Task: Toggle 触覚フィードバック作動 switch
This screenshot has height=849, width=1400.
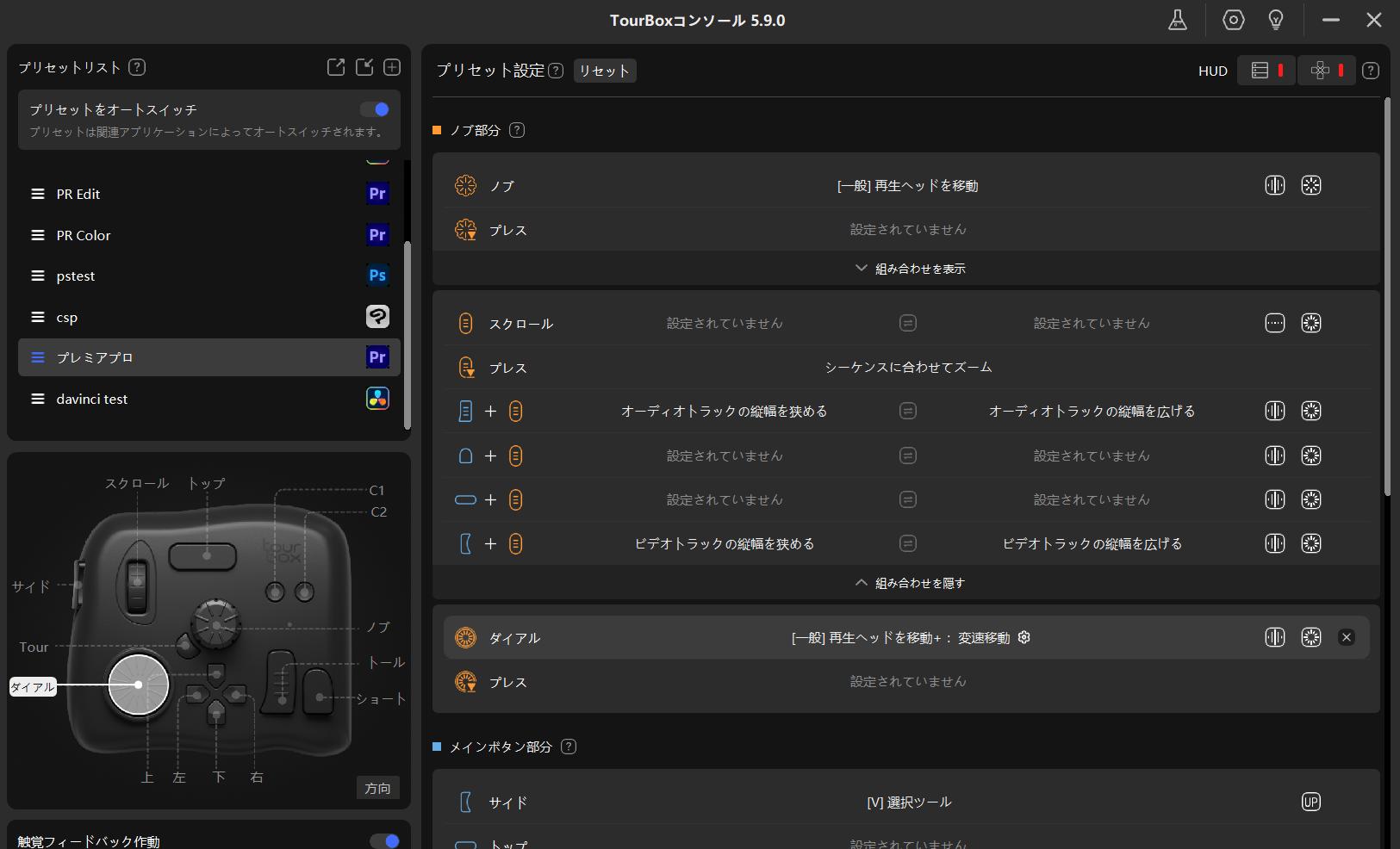Action: [x=385, y=840]
